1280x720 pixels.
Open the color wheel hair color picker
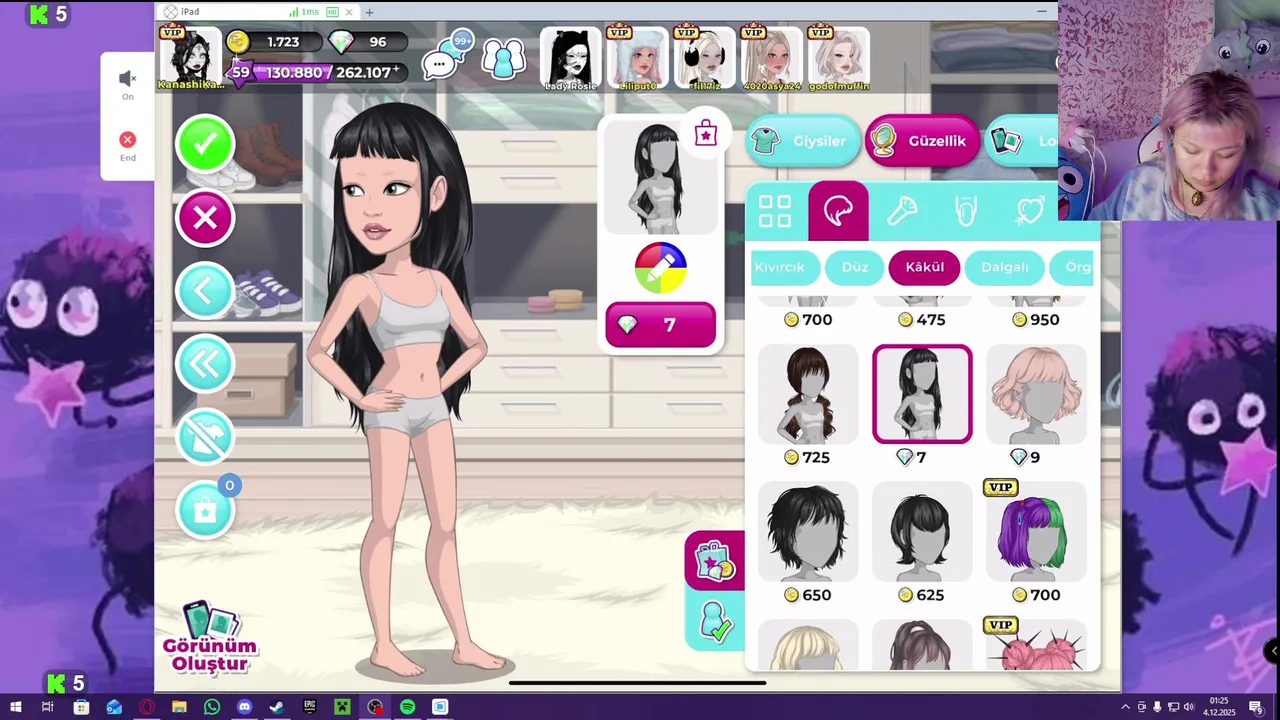[660, 268]
